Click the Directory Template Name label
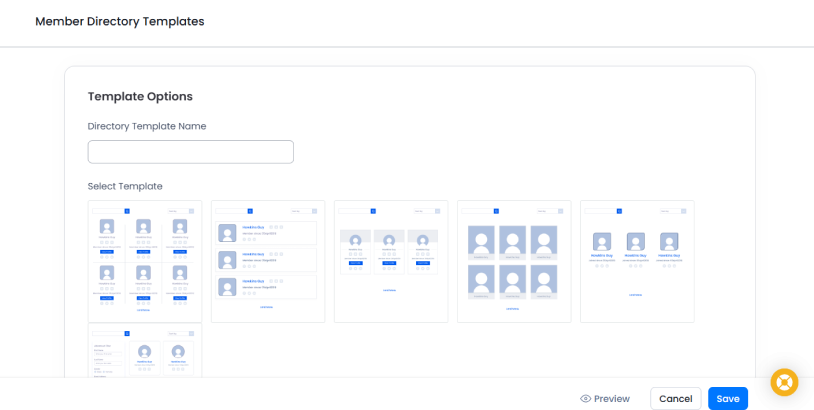 pos(147,126)
